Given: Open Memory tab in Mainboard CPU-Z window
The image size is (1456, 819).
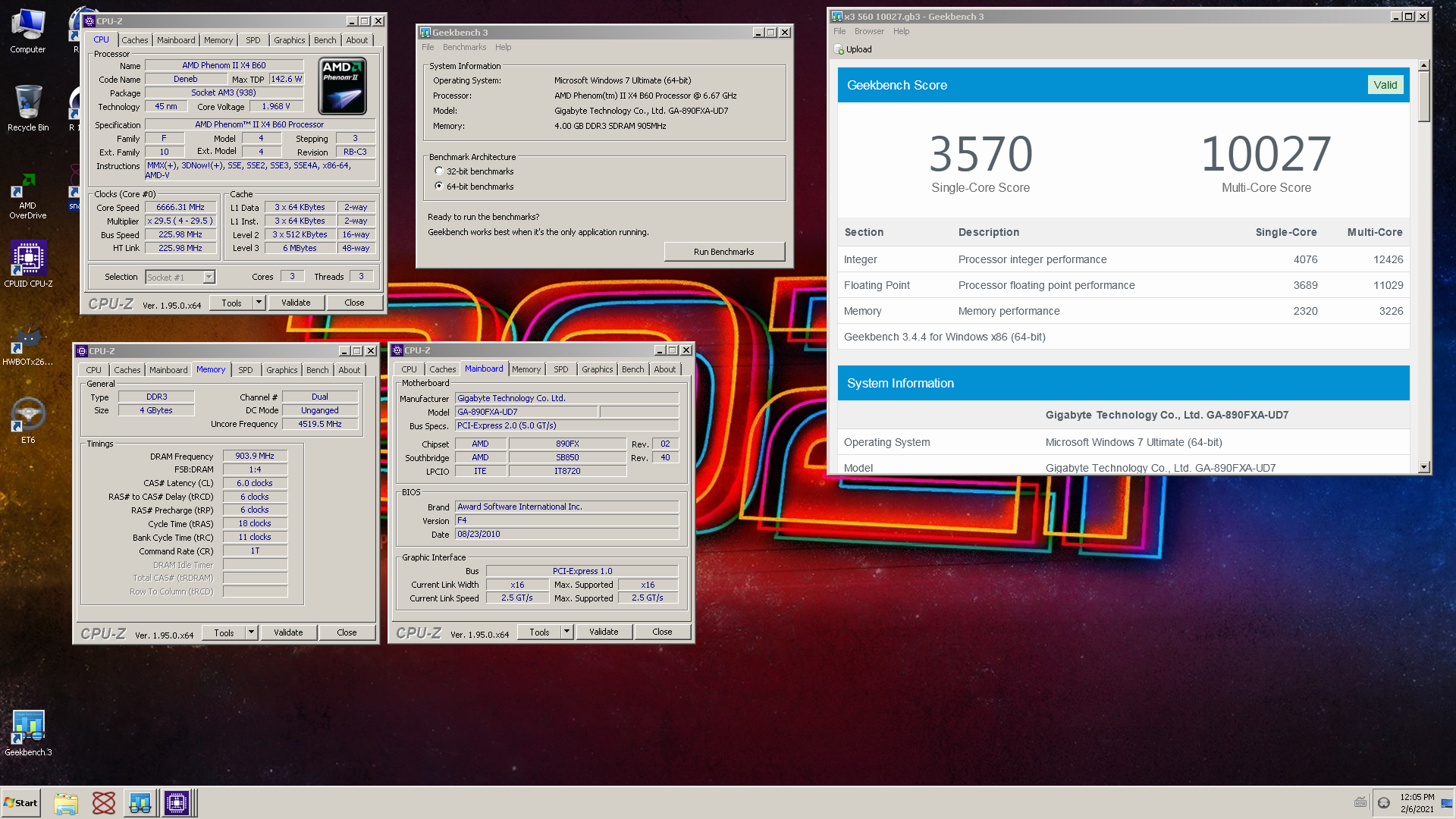Looking at the screenshot, I should pos(526,369).
